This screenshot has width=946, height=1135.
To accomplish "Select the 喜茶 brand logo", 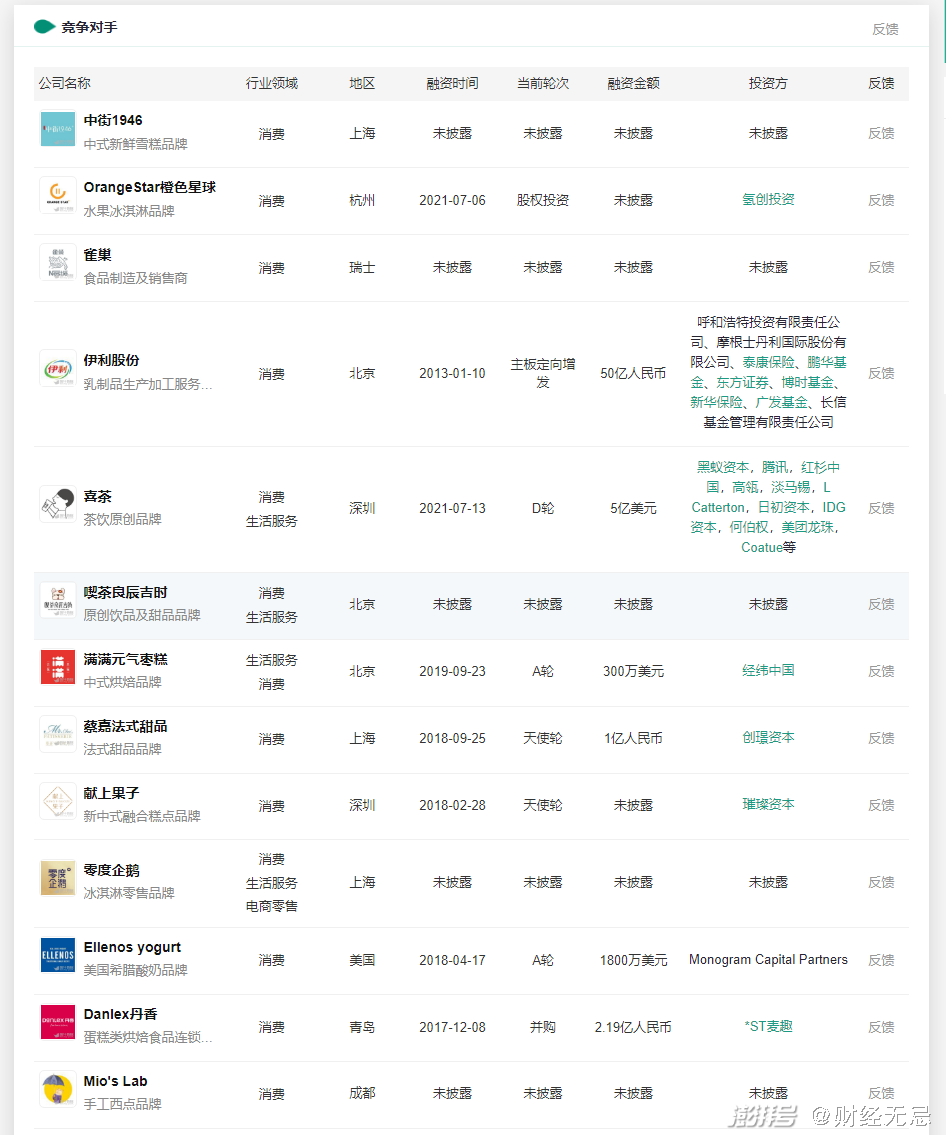I will coord(58,506).
